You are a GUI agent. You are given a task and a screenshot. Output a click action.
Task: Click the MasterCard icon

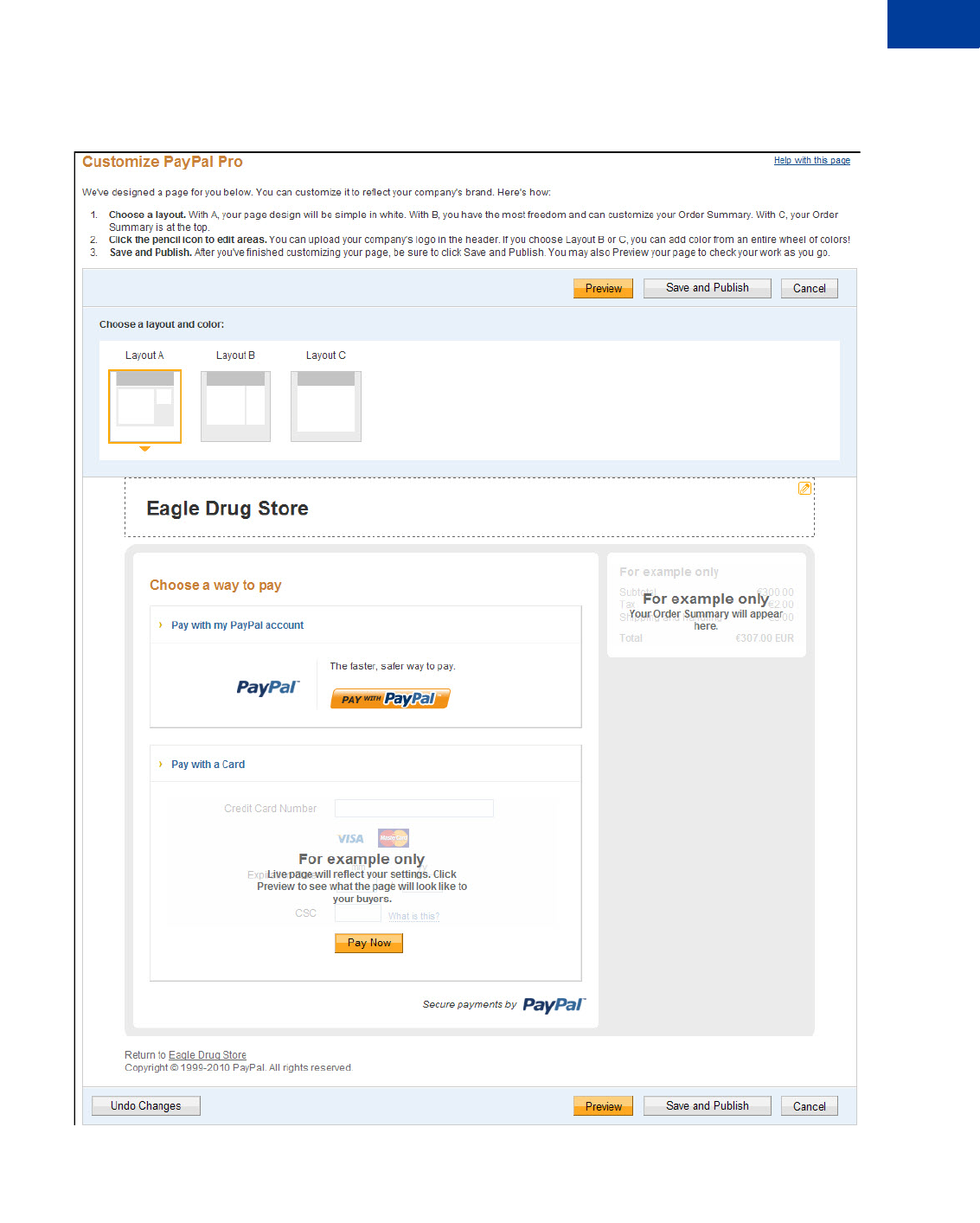(x=394, y=838)
